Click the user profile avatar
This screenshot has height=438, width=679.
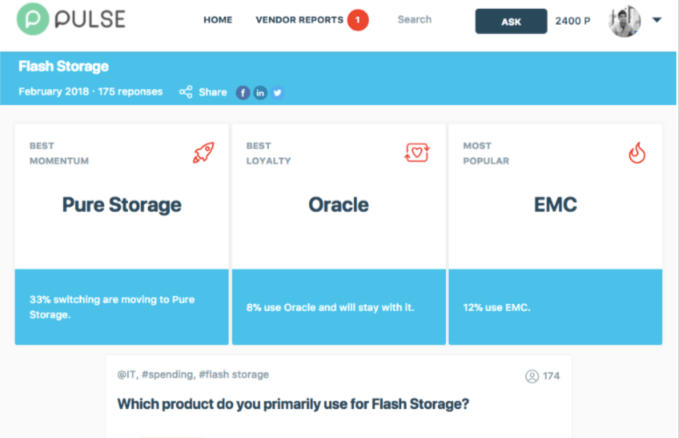(x=624, y=20)
